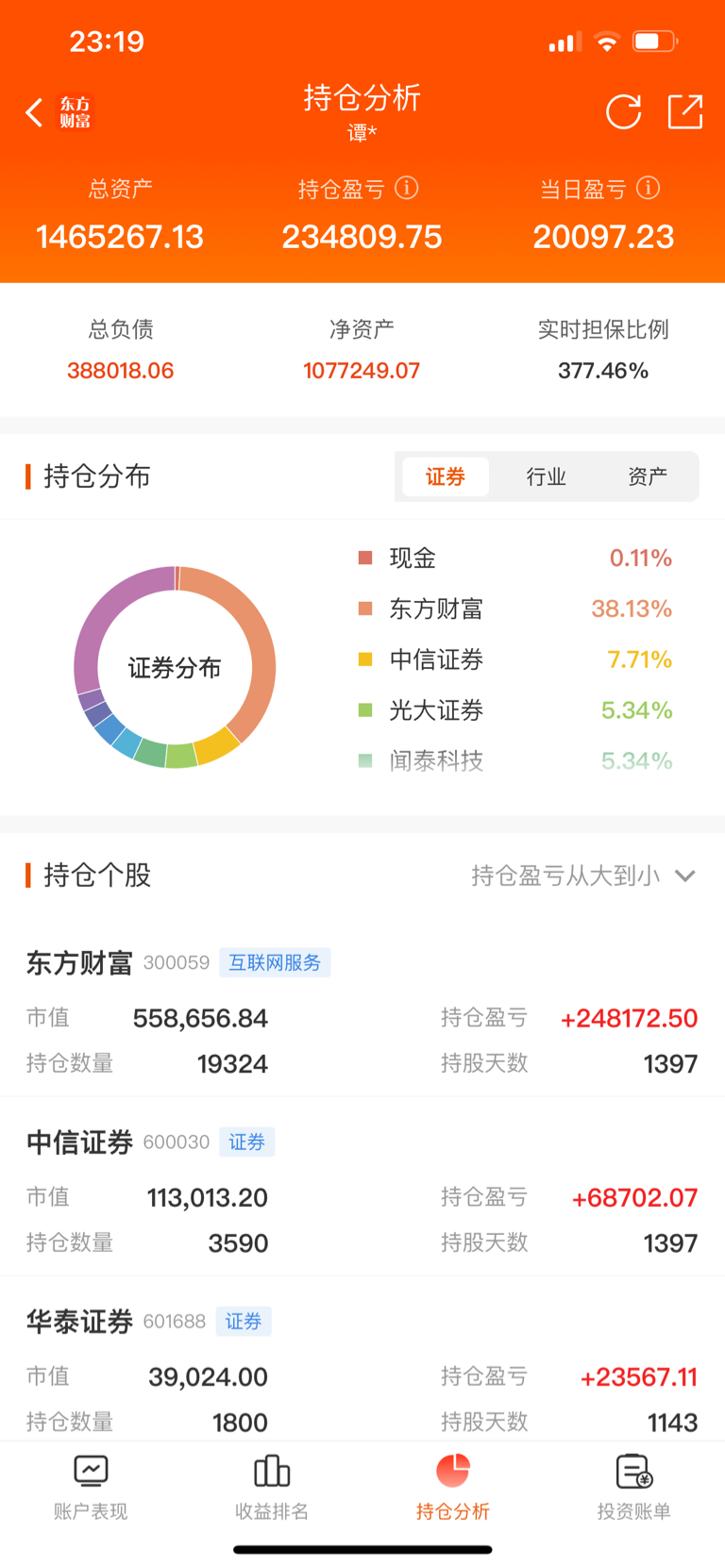Tap total assets value 1465267.13
Image resolution: width=725 pixels, height=1568 pixels.
click(120, 236)
